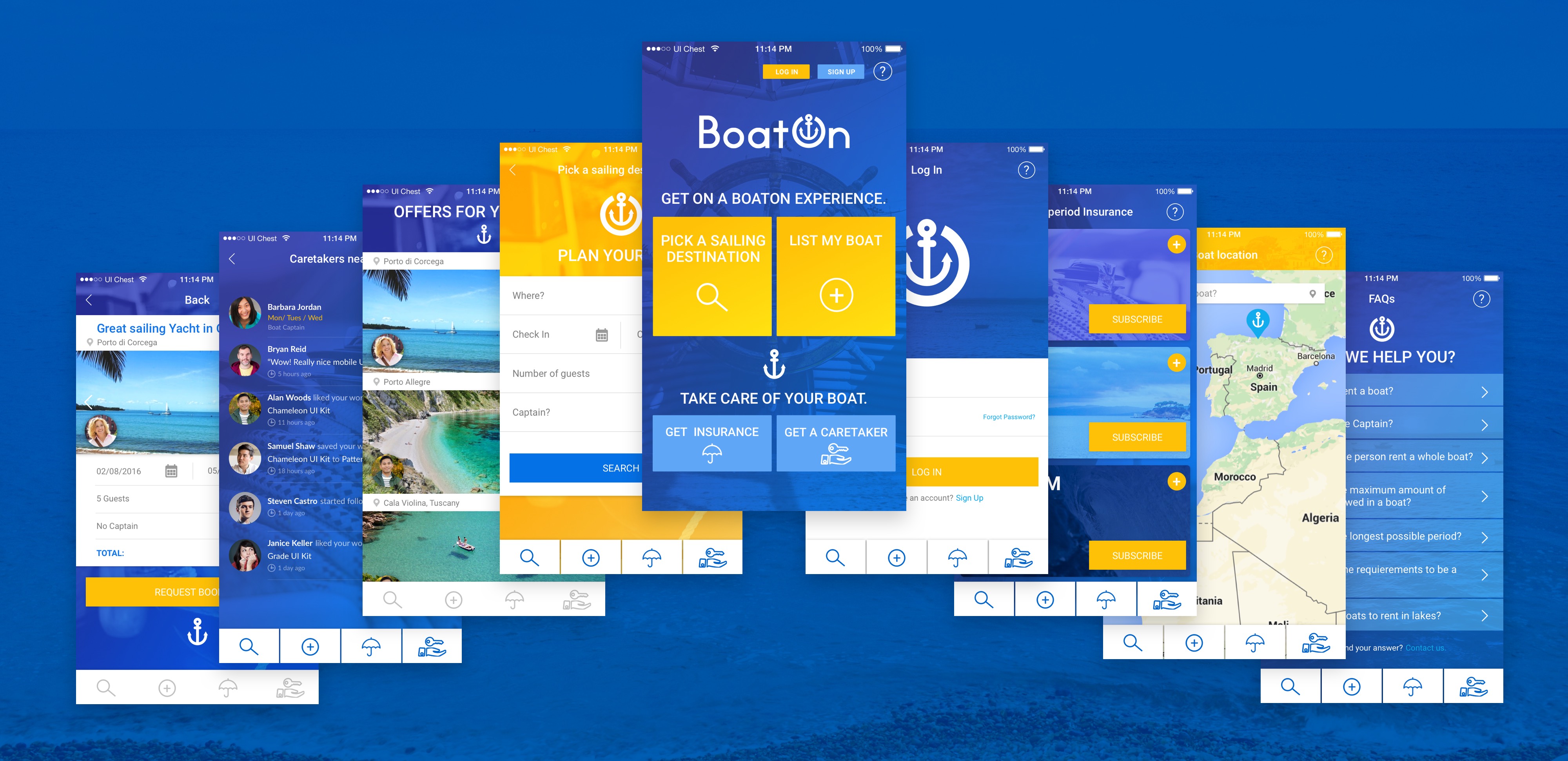This screenshot has width=1568, height=761.
Task: Tap caretaker hand-key tab on plan screen
Action: pos(713,557)
